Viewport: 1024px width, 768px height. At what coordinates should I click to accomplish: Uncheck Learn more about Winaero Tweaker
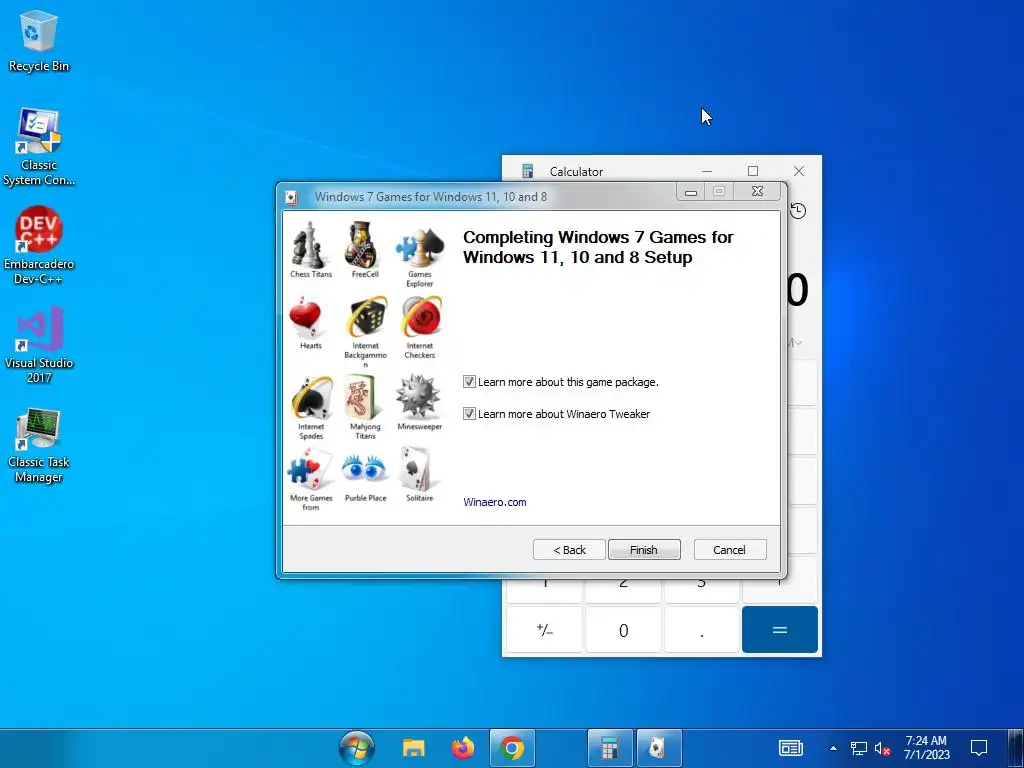[x=469, y=413]
